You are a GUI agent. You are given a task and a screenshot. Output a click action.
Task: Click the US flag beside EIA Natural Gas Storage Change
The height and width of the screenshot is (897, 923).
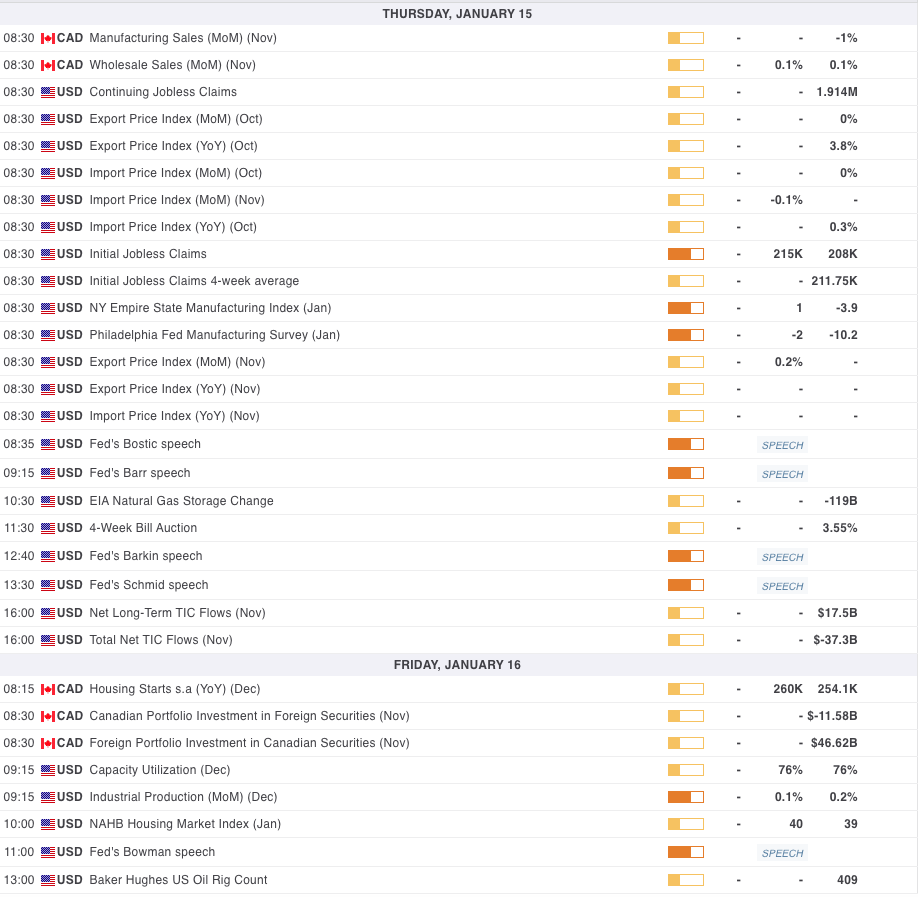coord(49,501)
